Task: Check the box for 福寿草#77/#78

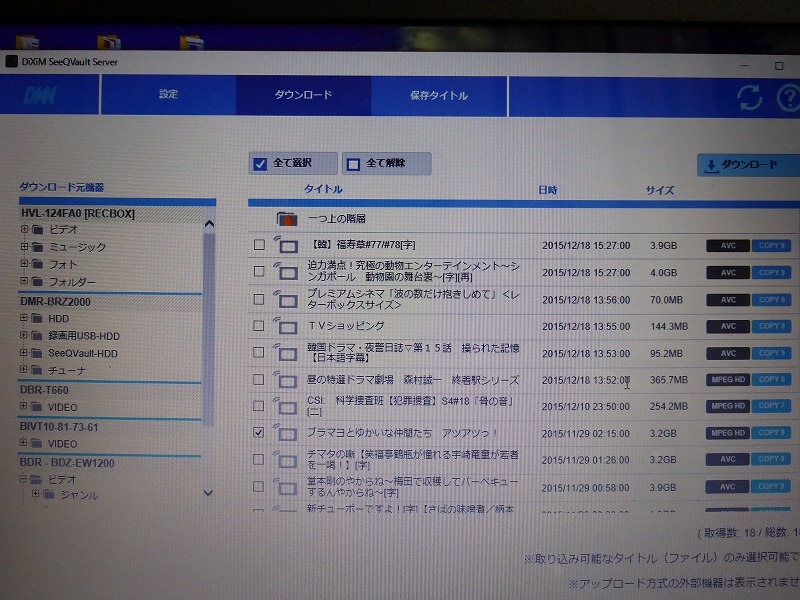Action: pyautogui.click(x=259, y=245)
